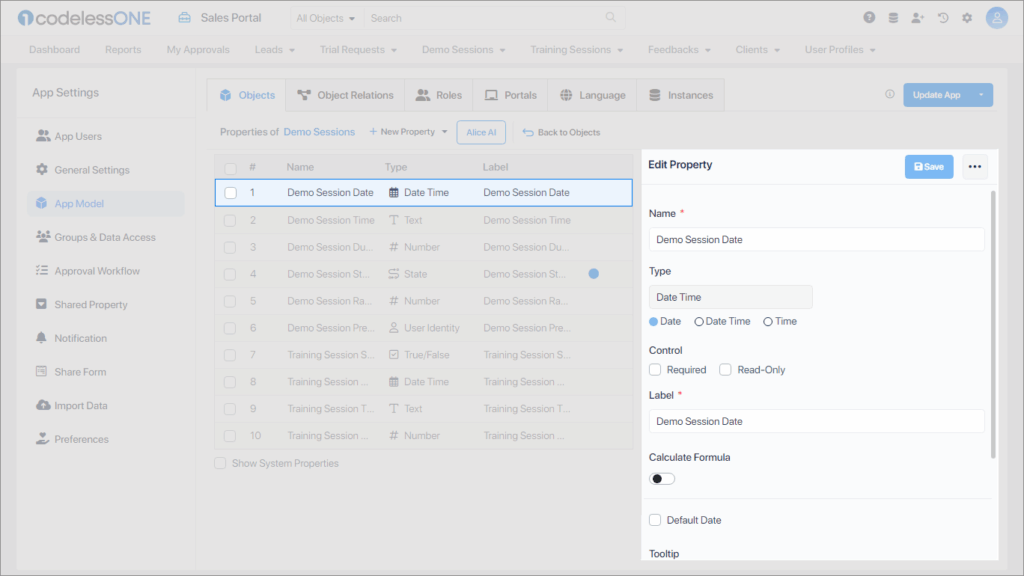Enable Show System Properties checkbox
This screenshot has height=576, width=1024.
pyautogui.click(x=220, y=463)
